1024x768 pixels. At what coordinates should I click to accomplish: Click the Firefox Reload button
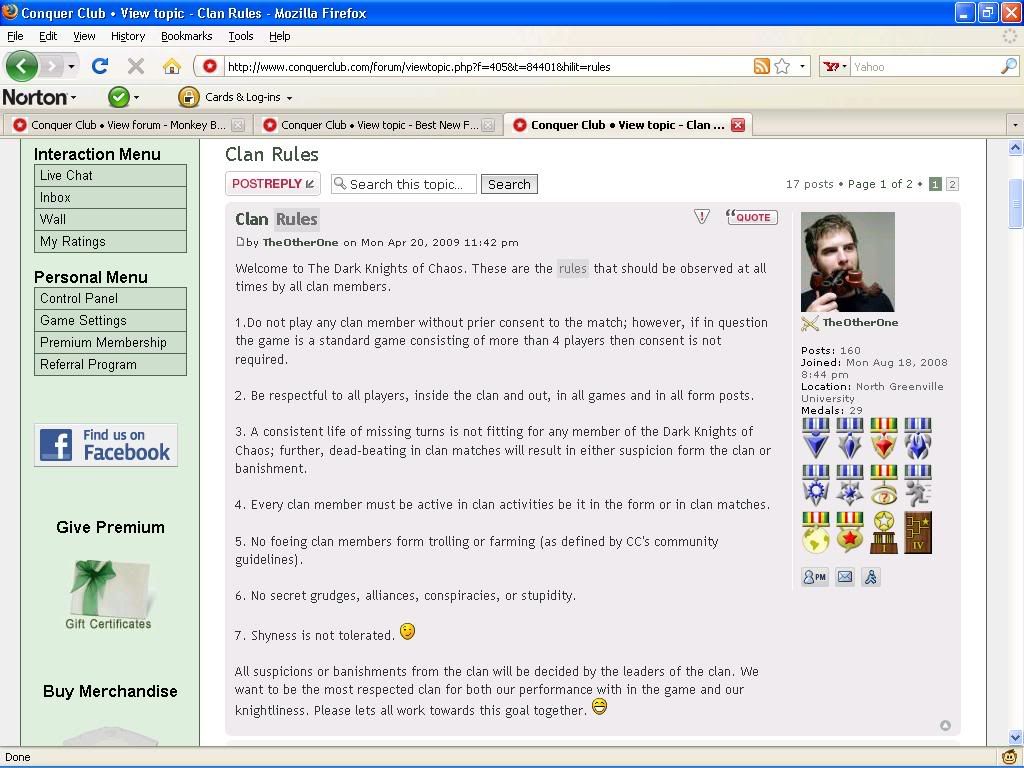point(99,66)
